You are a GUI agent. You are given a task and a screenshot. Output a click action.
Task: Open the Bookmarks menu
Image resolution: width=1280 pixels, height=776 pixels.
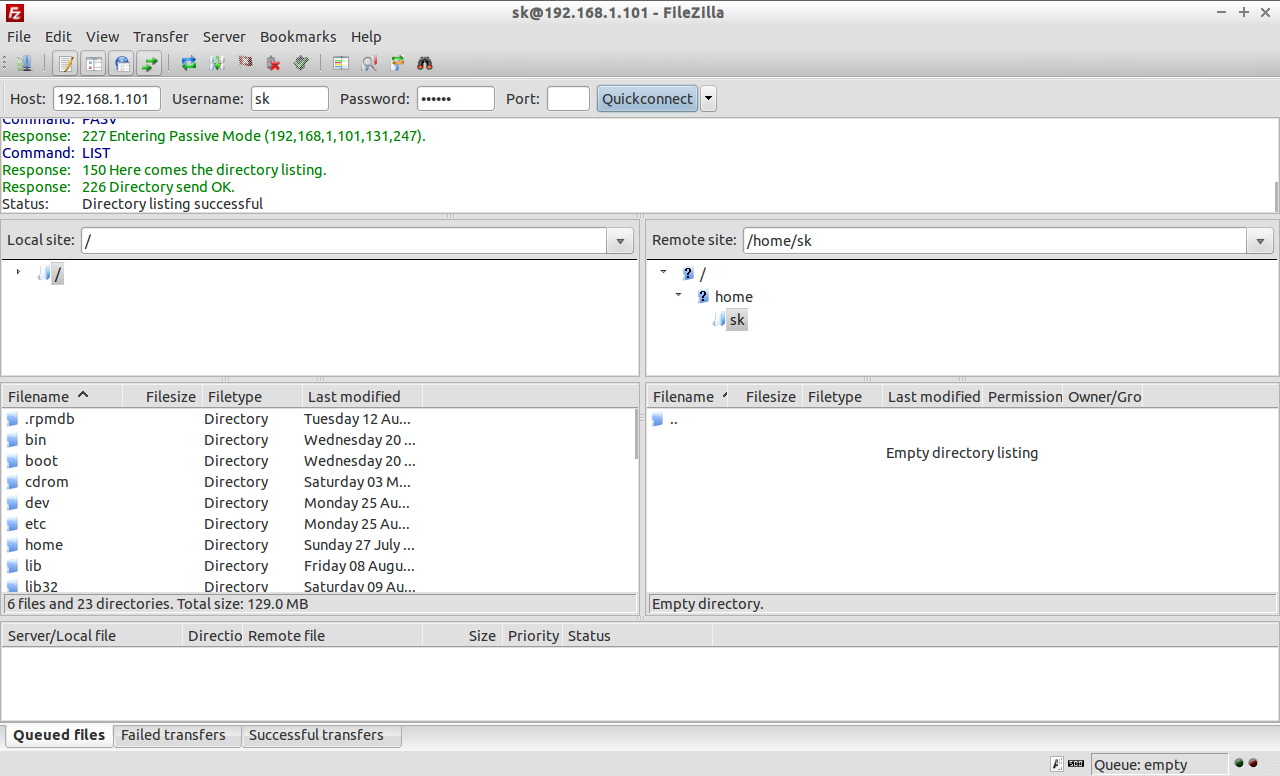298,37
